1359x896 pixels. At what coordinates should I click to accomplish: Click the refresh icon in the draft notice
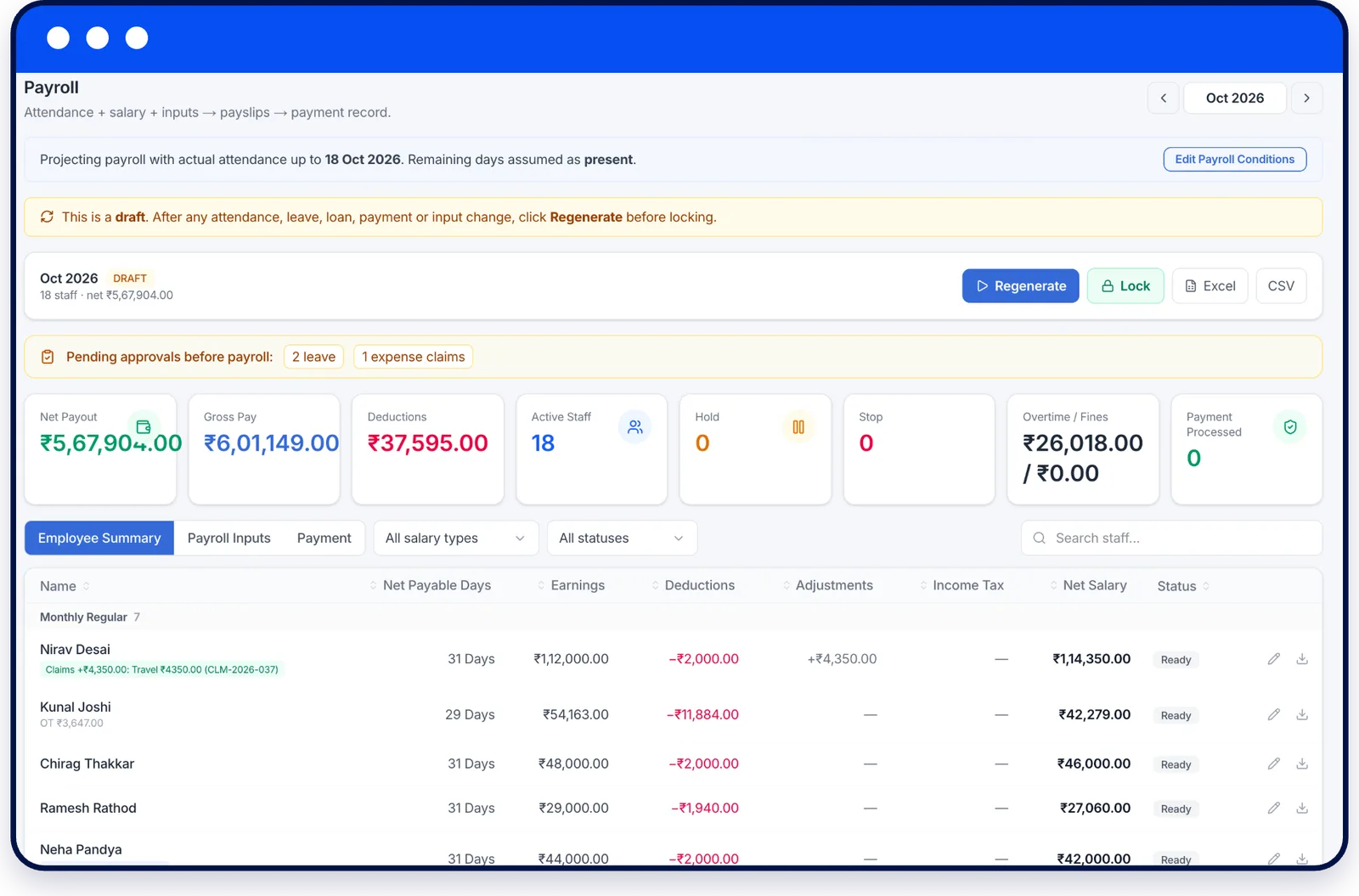47,217
